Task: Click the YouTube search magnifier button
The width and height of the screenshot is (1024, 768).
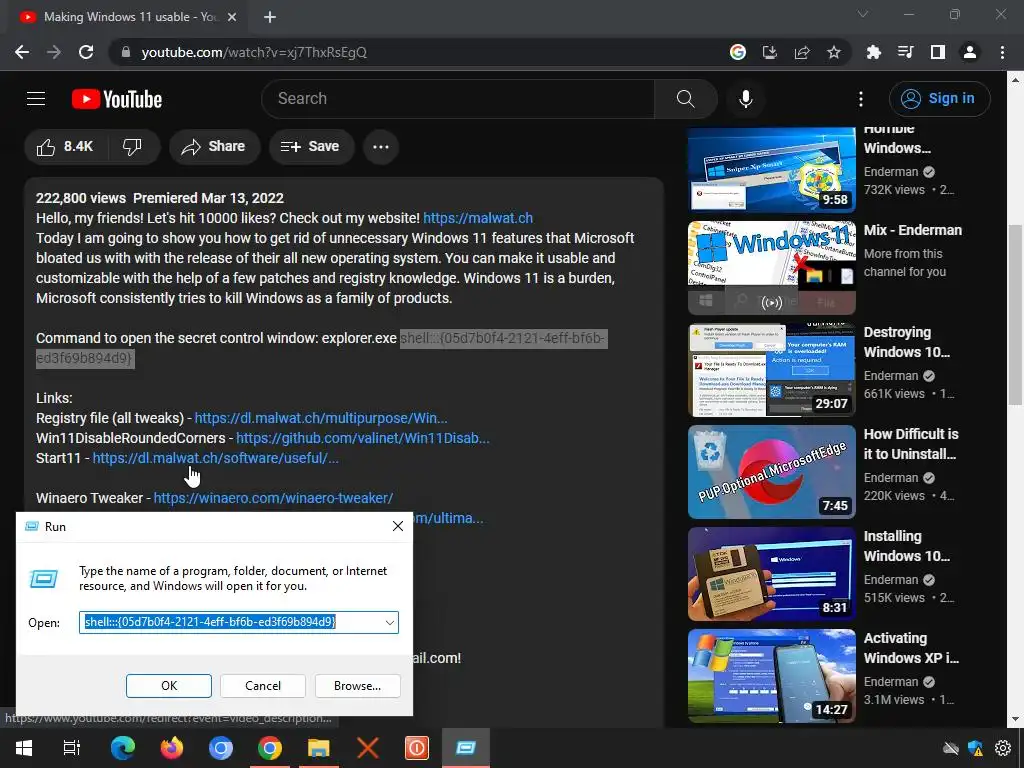Action: tap(686, 99)
